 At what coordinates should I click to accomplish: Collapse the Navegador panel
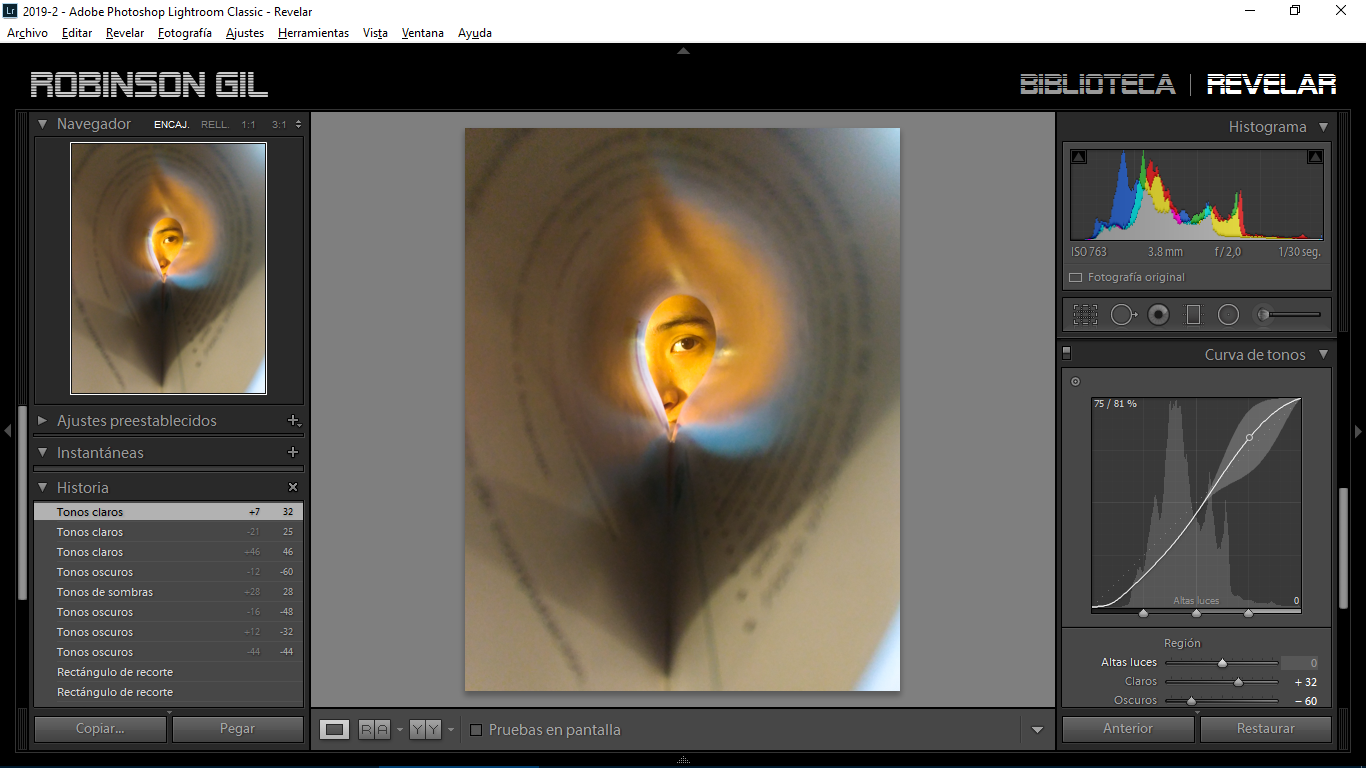pos(43,124)
